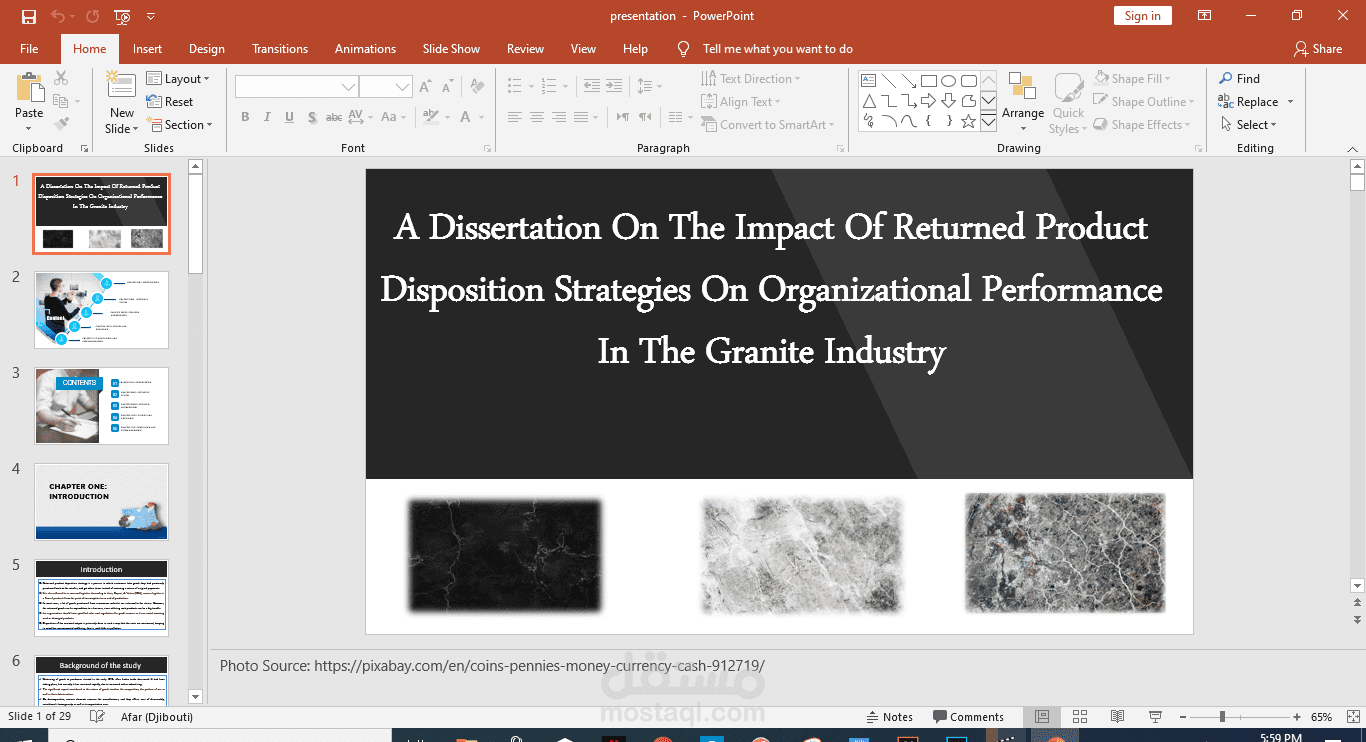Decrease list indent level
The height and width of the screenshot is (742, 1366).
[591, 86]
